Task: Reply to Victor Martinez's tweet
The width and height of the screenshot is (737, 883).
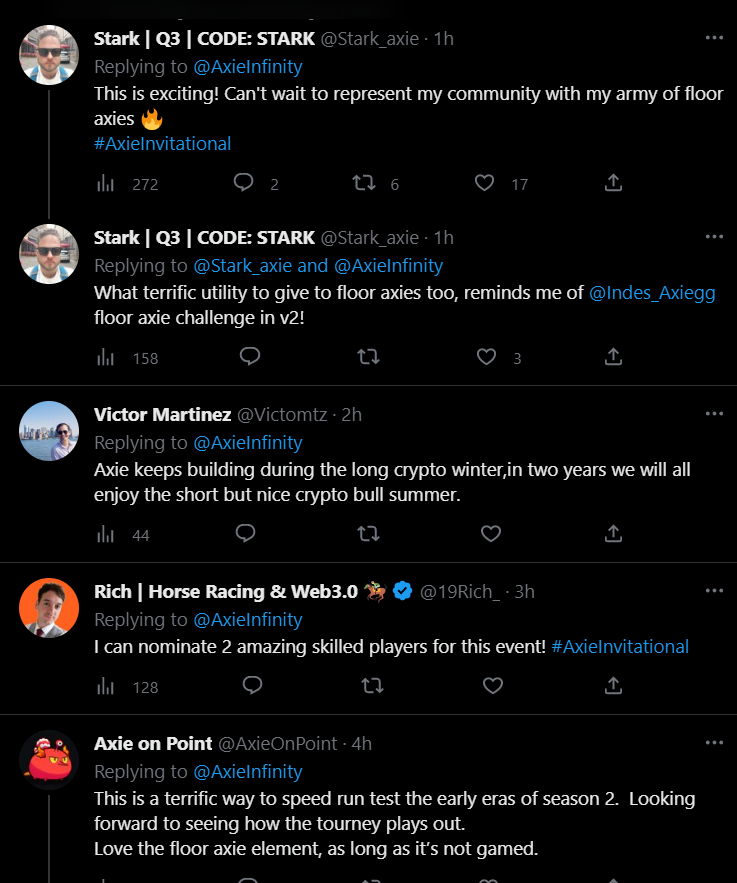Action: click(x=245, y=533)
